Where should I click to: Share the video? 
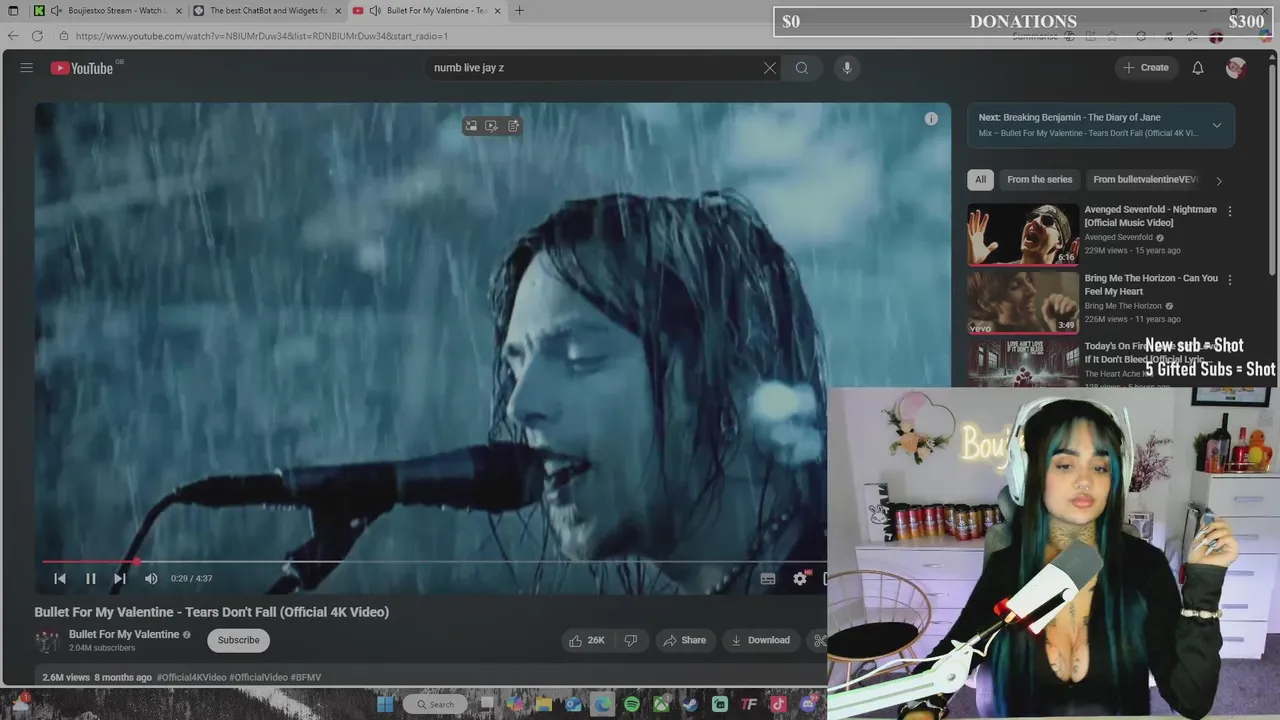pos(685,640)
